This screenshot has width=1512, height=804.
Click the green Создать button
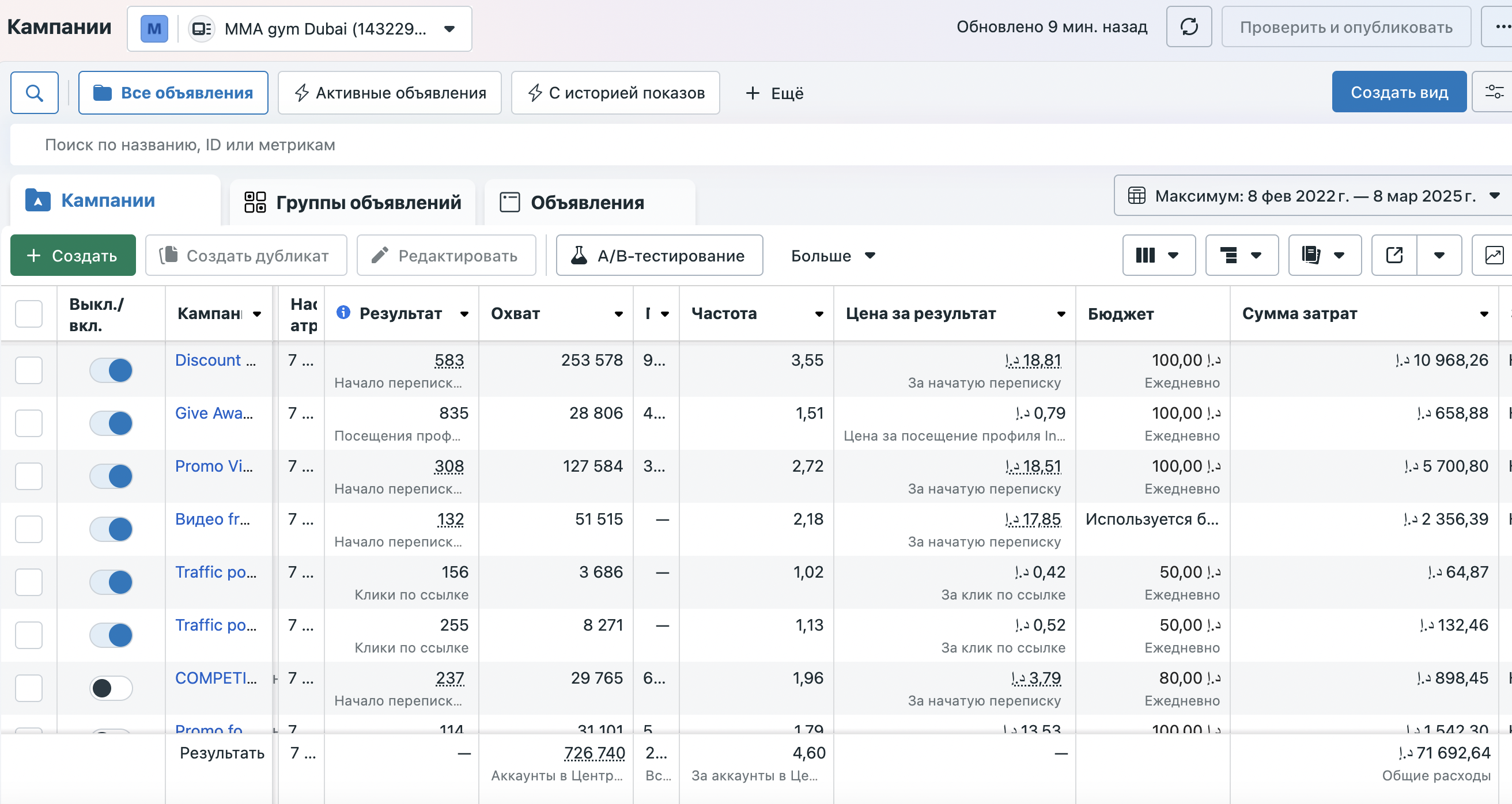[x=73, y=255]
